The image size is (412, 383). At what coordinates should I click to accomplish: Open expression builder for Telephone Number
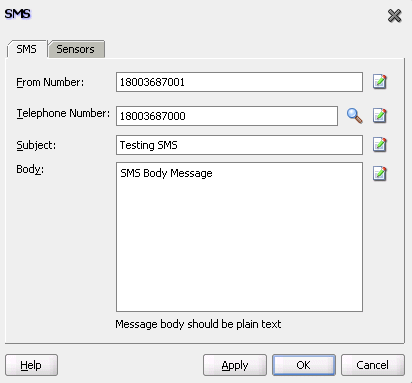(380, 116)
